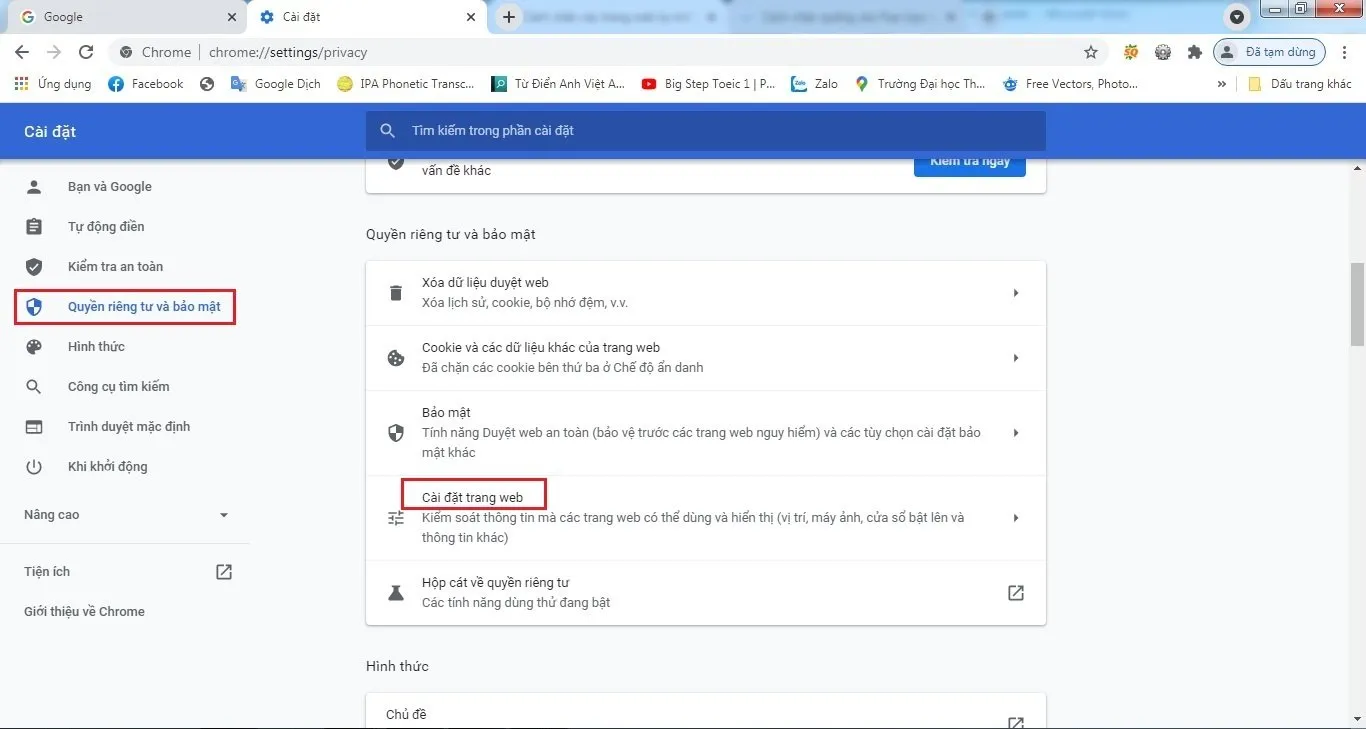1366x729 pixels.
Task: Click the sliders icon for Cài đặt trang web
Action: pos(396,518)
